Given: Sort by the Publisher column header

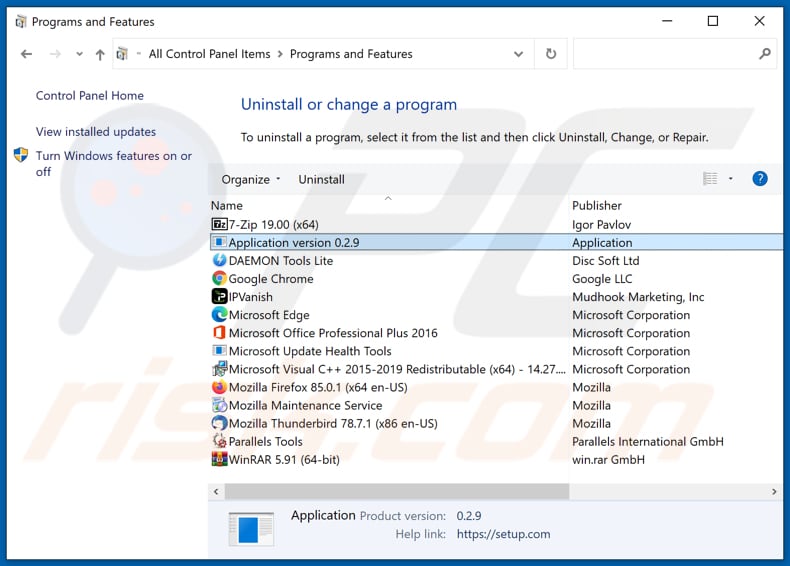Looking at the screenshot, I should click(x=597, y=206).
